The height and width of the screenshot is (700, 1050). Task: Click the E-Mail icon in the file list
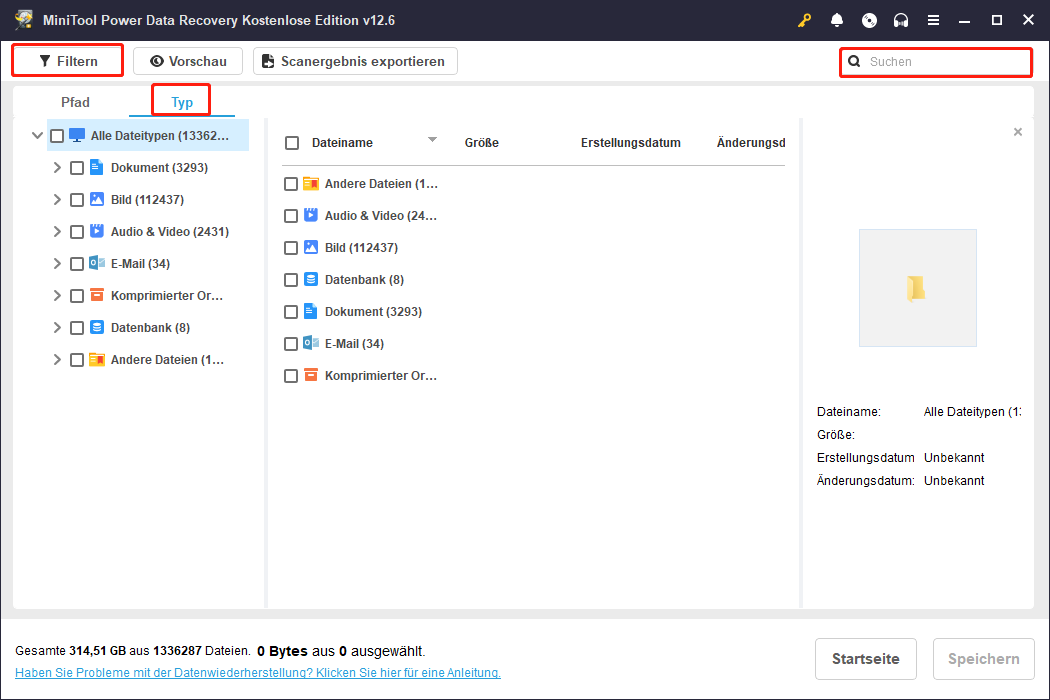[x=311, y=343]
